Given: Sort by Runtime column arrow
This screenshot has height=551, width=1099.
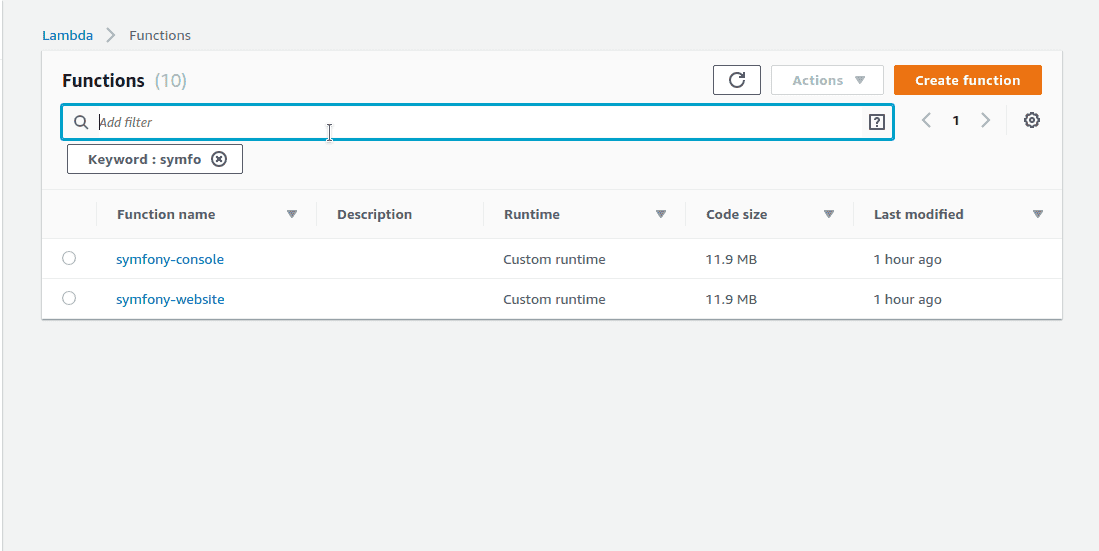Looking at the screenshot, I should coord(661,214).
